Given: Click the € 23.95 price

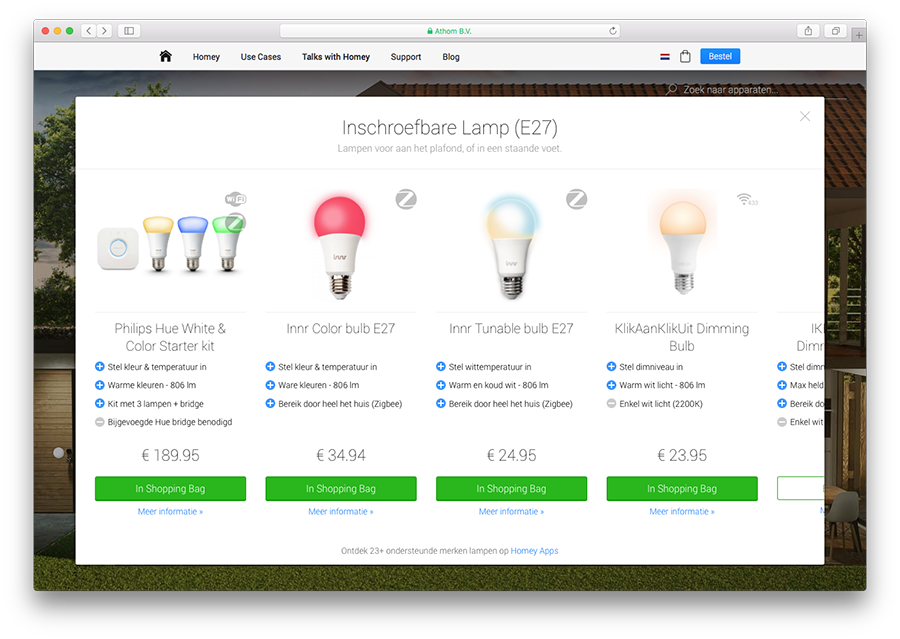Looking at the screenshot, I should (x=682, y=455).
